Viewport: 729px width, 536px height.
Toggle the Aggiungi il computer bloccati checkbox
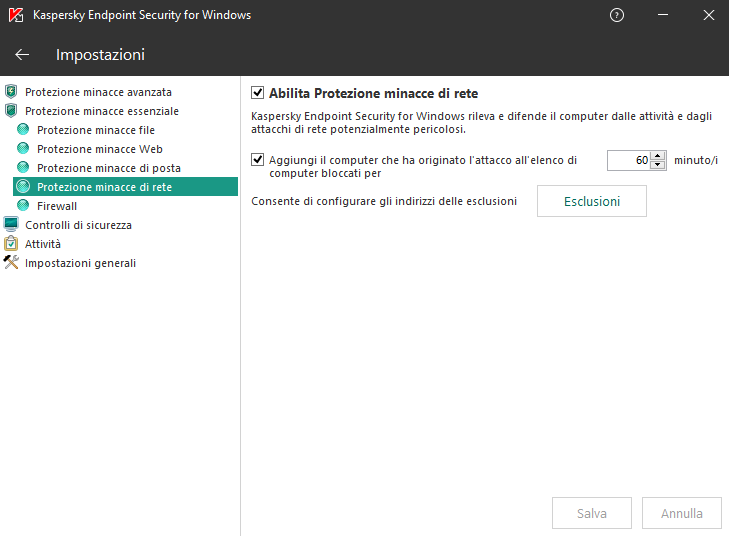(x=258, y=159)
